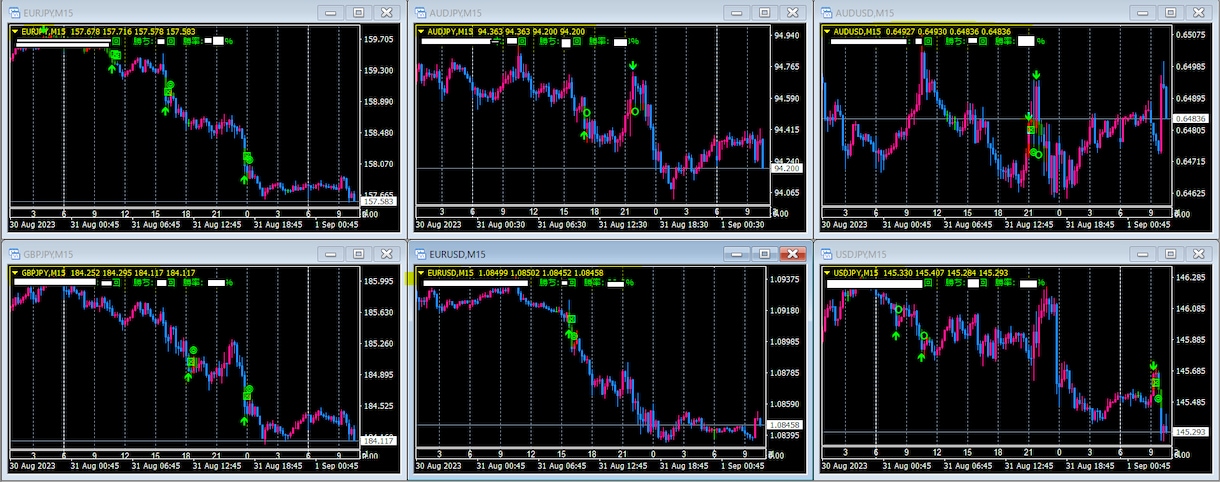The height and width of the screenshot is (482, 1220).
Task: Select the green down arrow signal in AUDJPY chart
Action: (x=634, y=66)
